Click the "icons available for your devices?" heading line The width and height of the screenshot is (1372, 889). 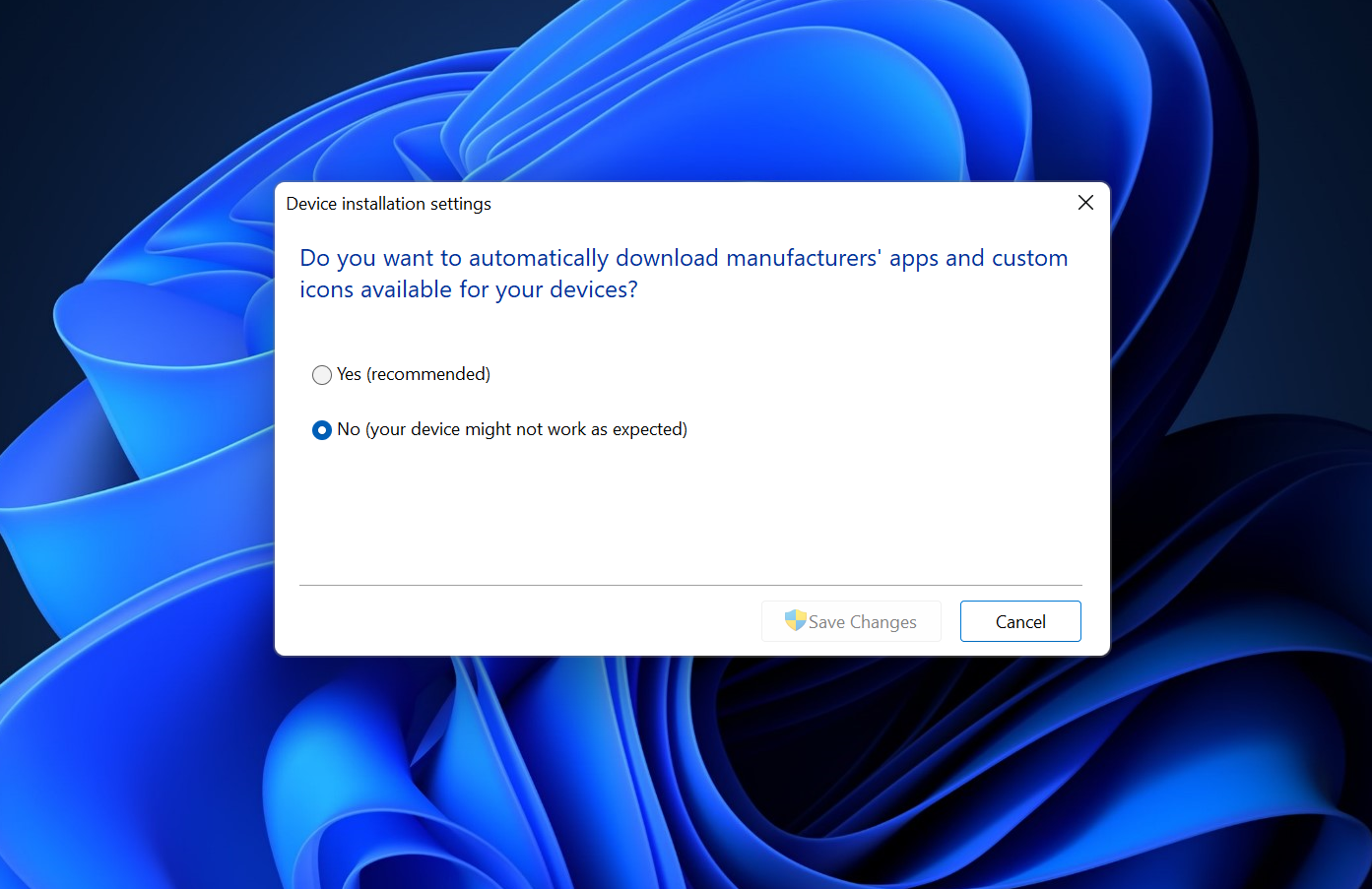point(468,289)
